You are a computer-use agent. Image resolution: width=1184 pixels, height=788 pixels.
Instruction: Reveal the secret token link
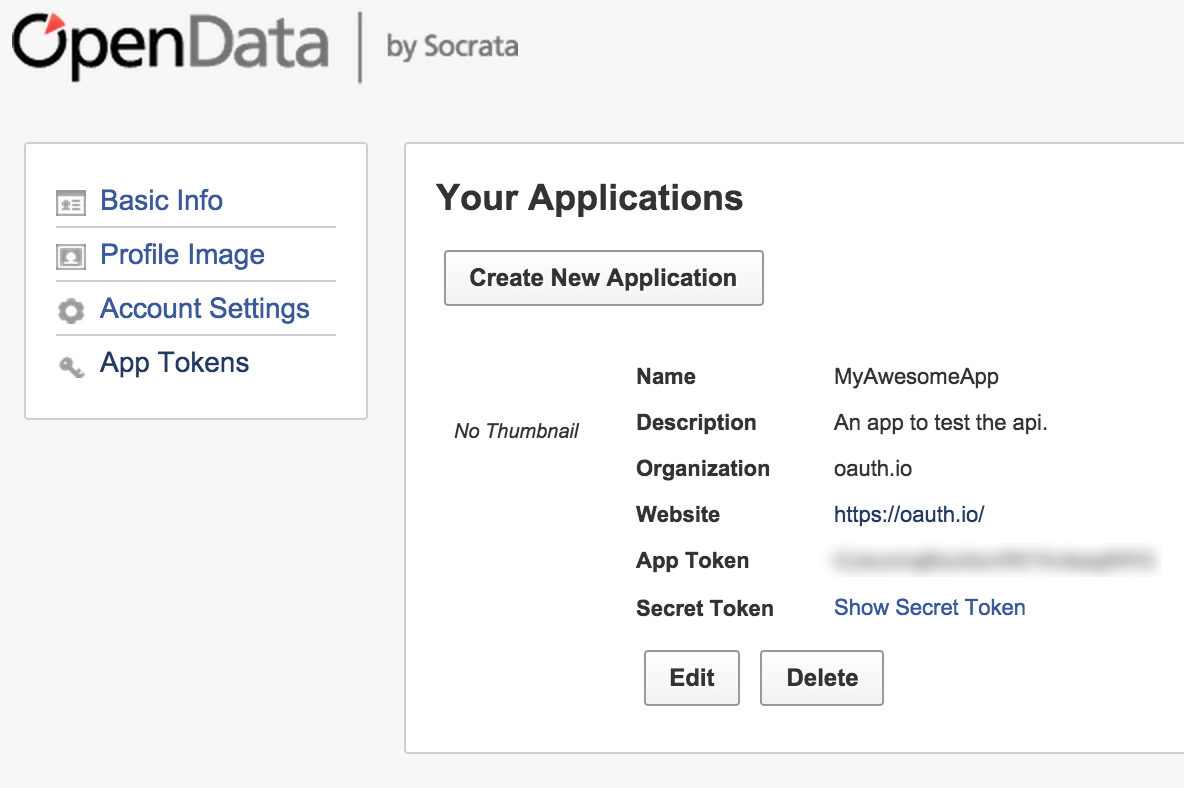[x=930, y=608]
